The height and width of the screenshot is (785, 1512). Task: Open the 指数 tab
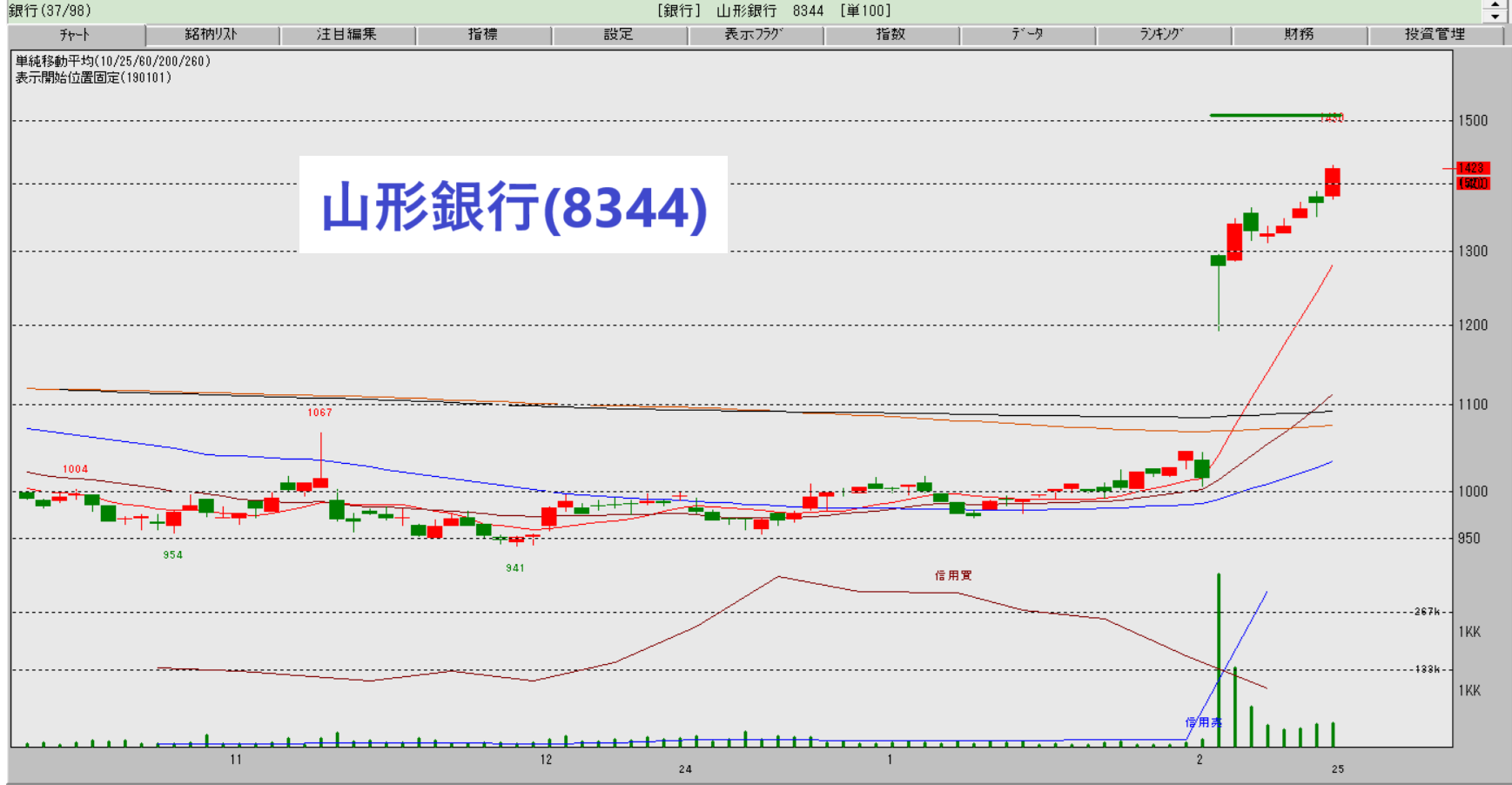(x=891, y=35)
